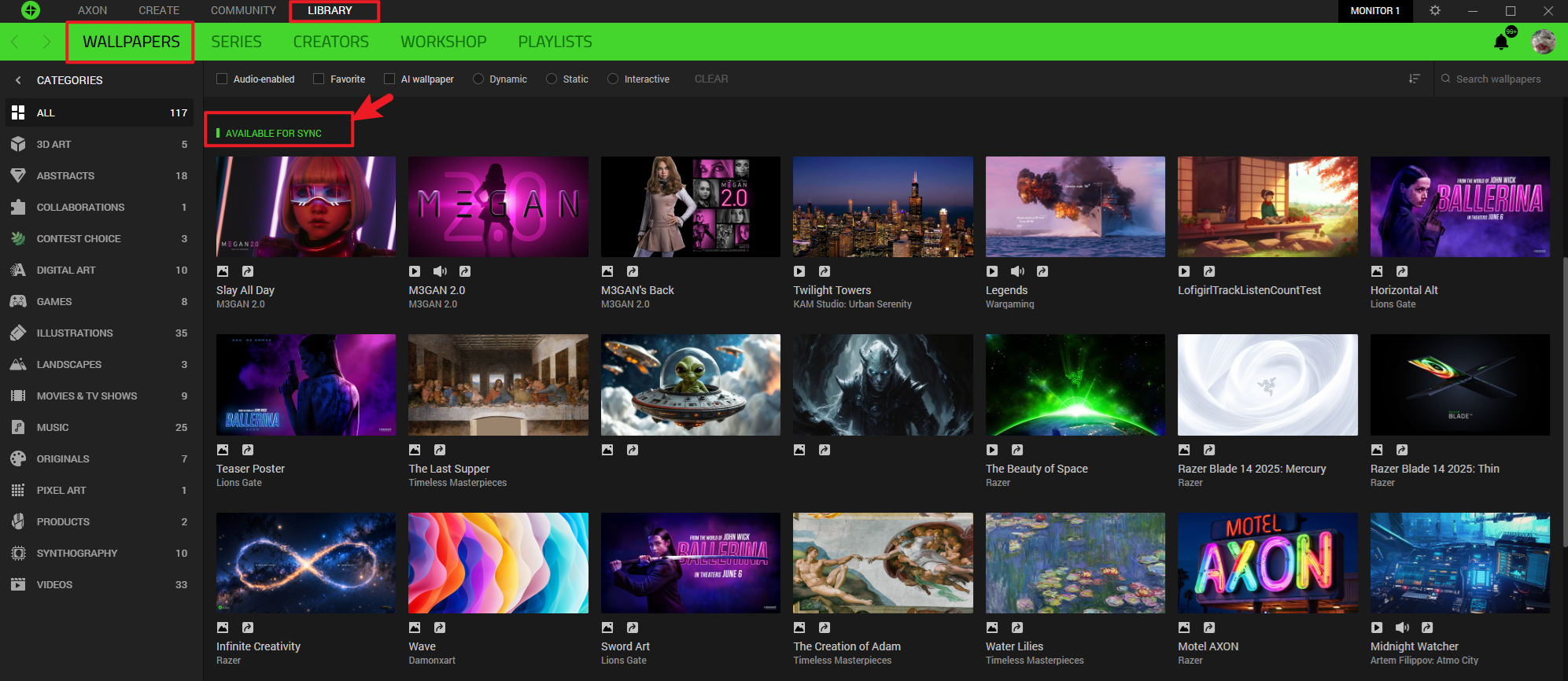Collapse the Categories panel chevron

pyautogui.click(x=18, y=80)
